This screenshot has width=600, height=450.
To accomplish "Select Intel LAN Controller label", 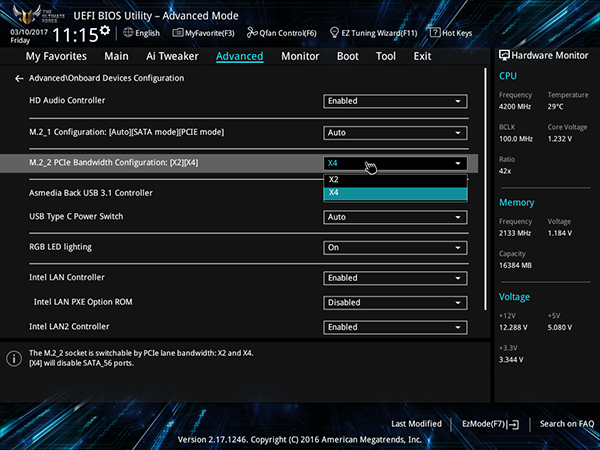I will (67, 277).
